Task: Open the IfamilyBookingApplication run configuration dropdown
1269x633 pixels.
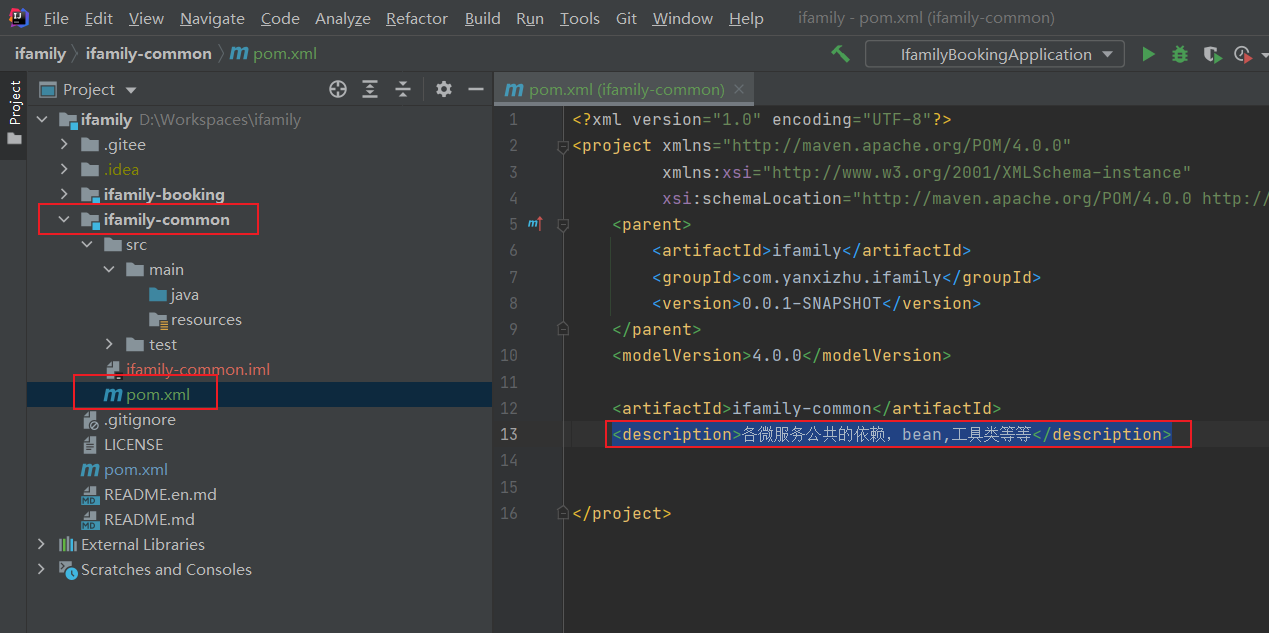Action: 994,54
